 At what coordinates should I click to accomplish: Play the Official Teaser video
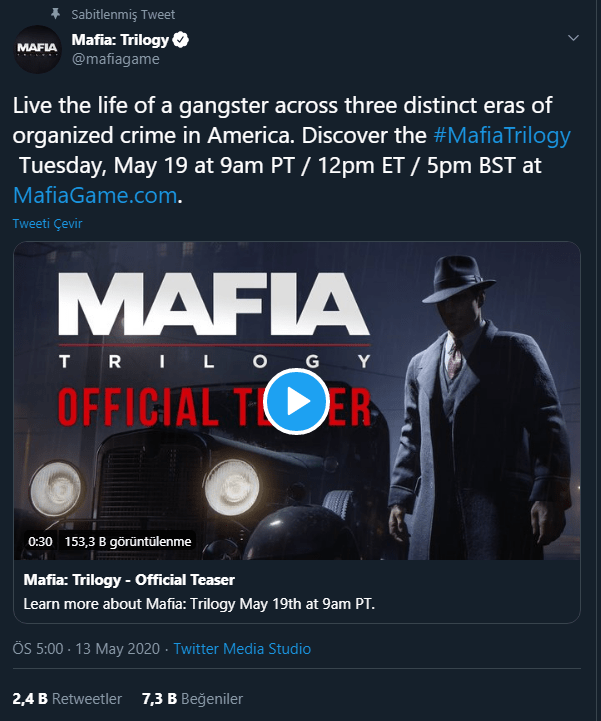click(297, 401)
